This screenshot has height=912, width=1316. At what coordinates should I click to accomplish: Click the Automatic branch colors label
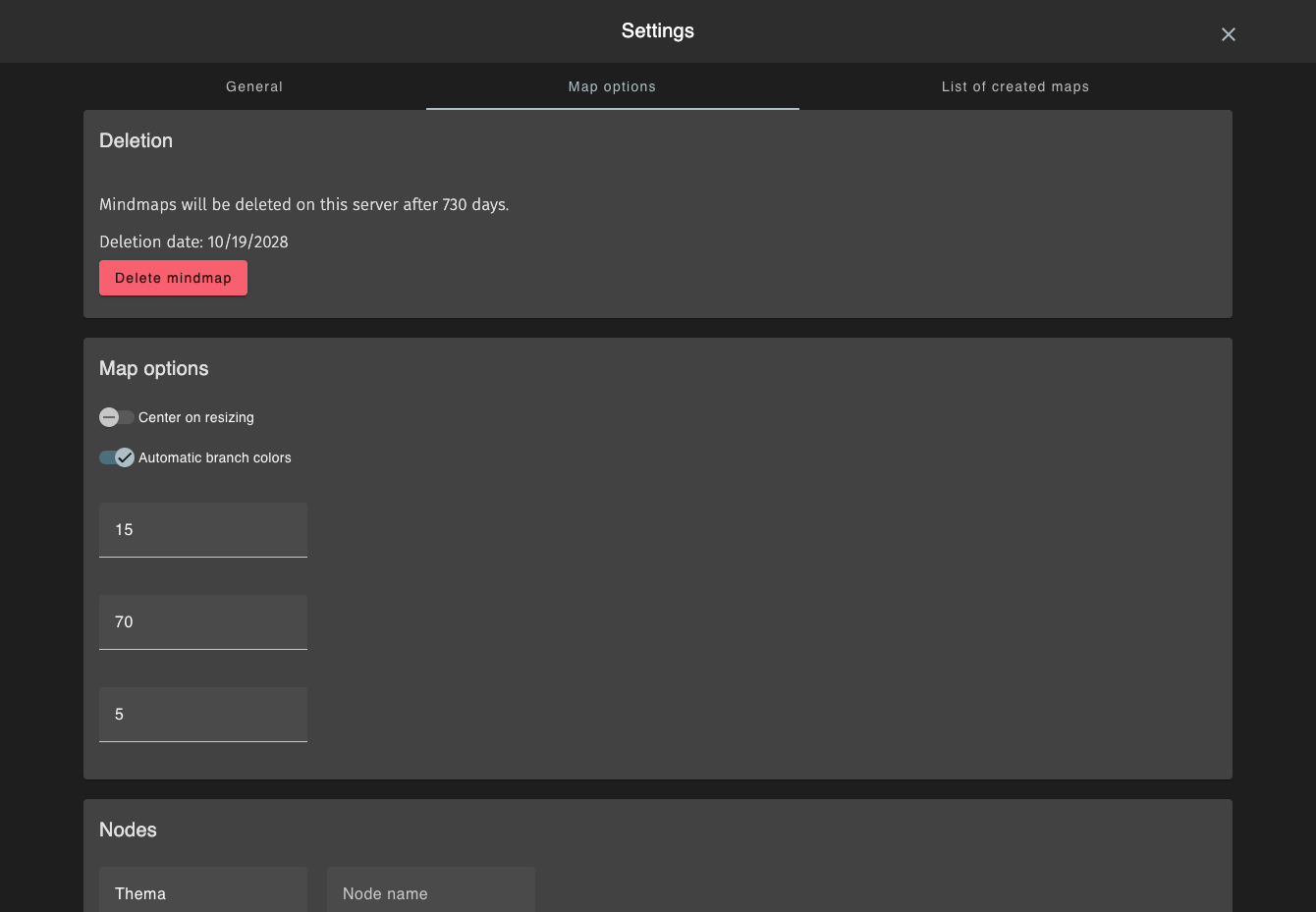[215, 457]
